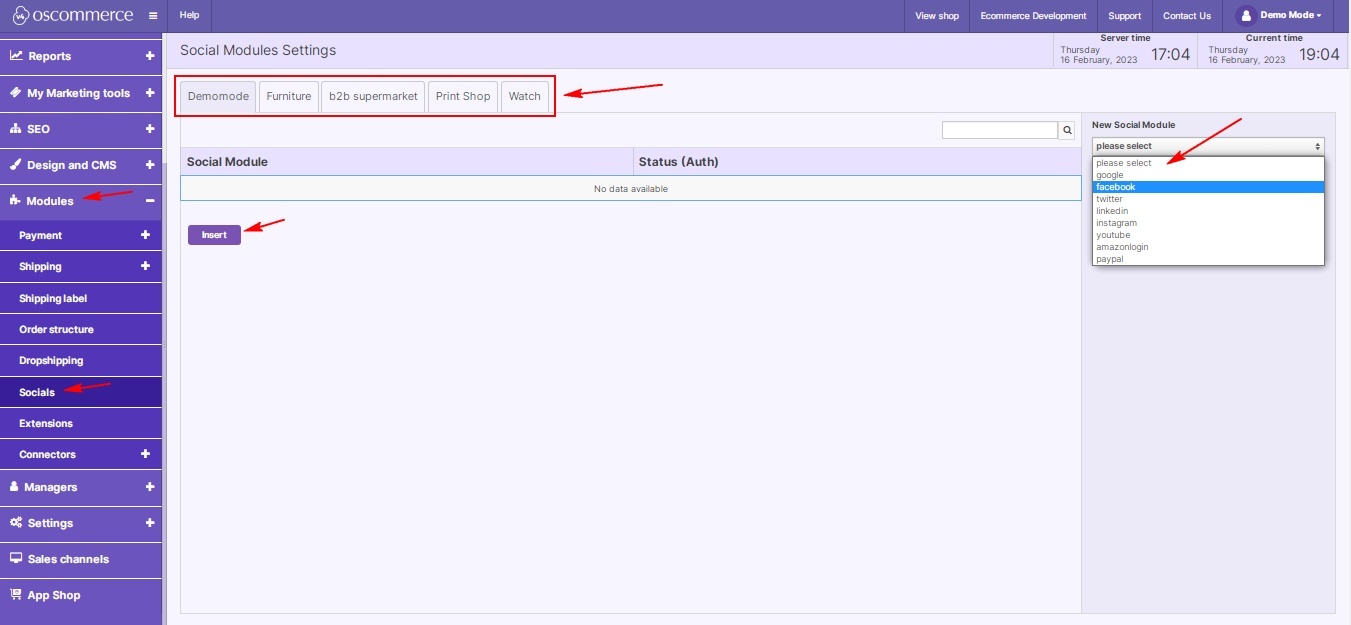1351x625 pixels.
Task: Click the Modules puzzle icon
Action: point(16,201)
